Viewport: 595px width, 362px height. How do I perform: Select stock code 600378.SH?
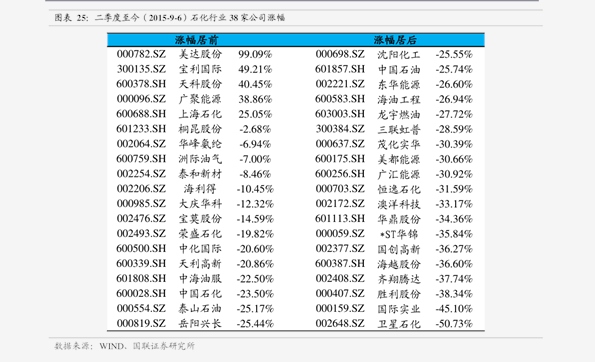(x=141, y=84)
